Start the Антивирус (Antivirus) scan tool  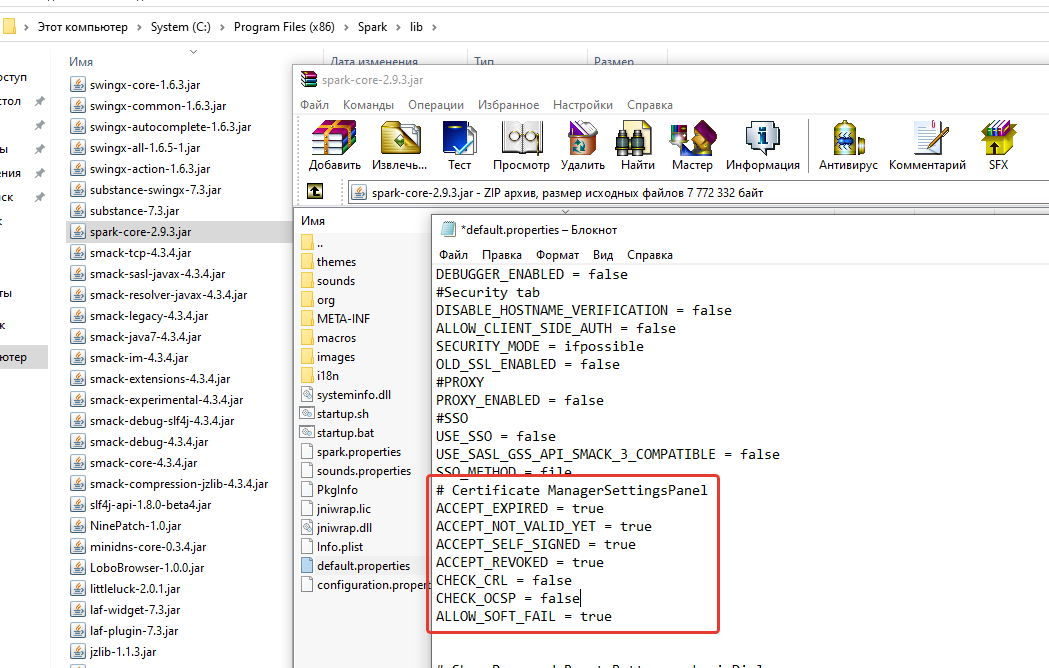(x=848, y=145)
